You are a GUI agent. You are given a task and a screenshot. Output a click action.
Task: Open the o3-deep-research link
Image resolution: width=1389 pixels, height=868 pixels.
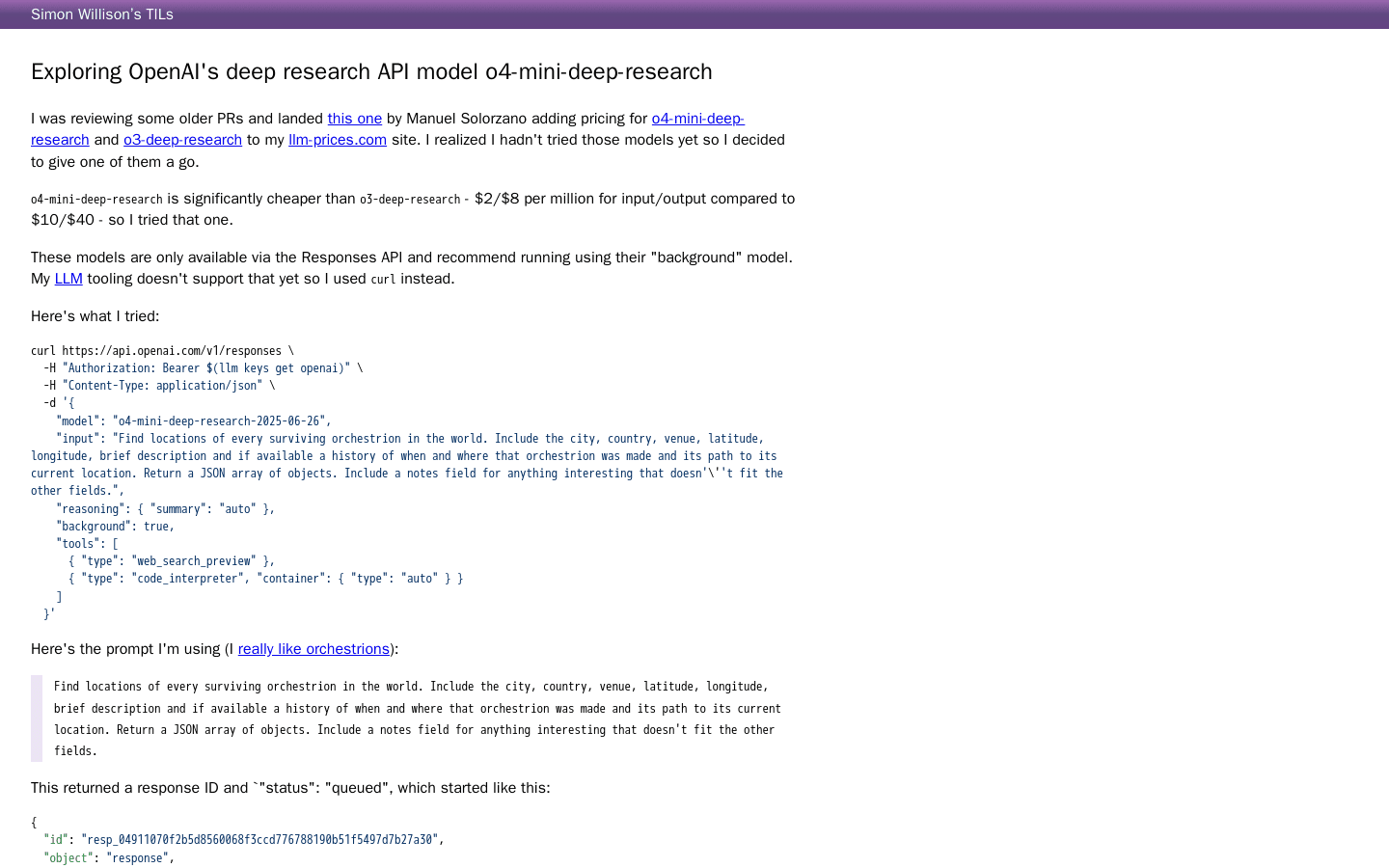pos(182,139)
